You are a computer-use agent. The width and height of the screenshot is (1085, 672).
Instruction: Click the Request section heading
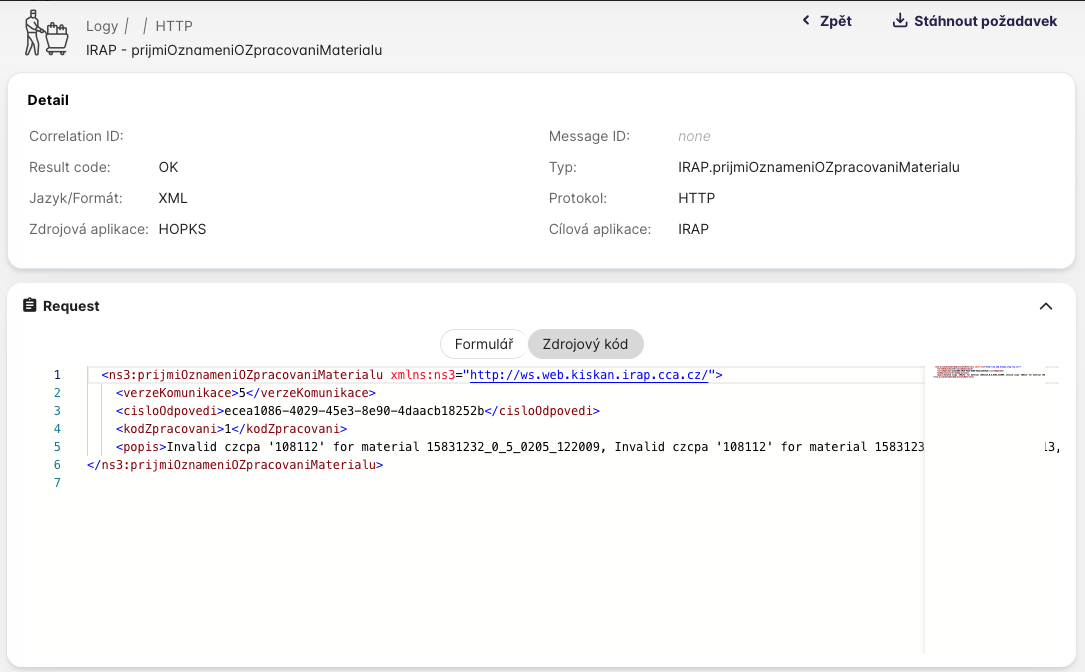pos(71,306)
